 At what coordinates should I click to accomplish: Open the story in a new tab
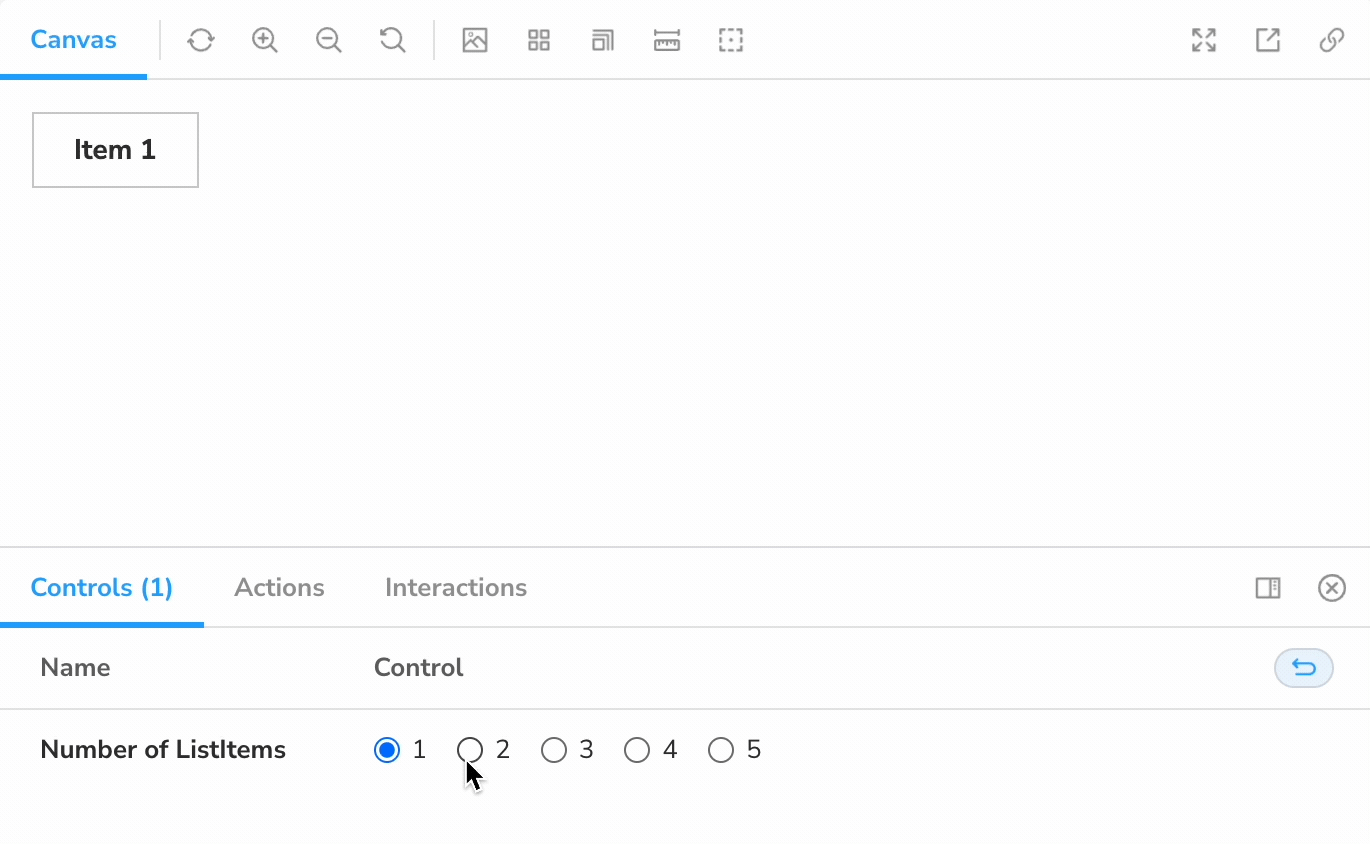point(1267,40)
